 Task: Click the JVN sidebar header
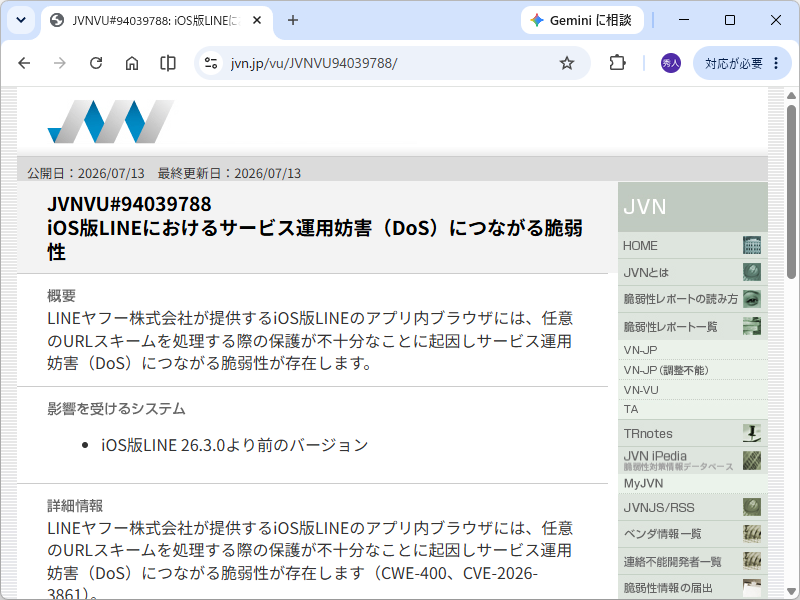click(692, 207)
